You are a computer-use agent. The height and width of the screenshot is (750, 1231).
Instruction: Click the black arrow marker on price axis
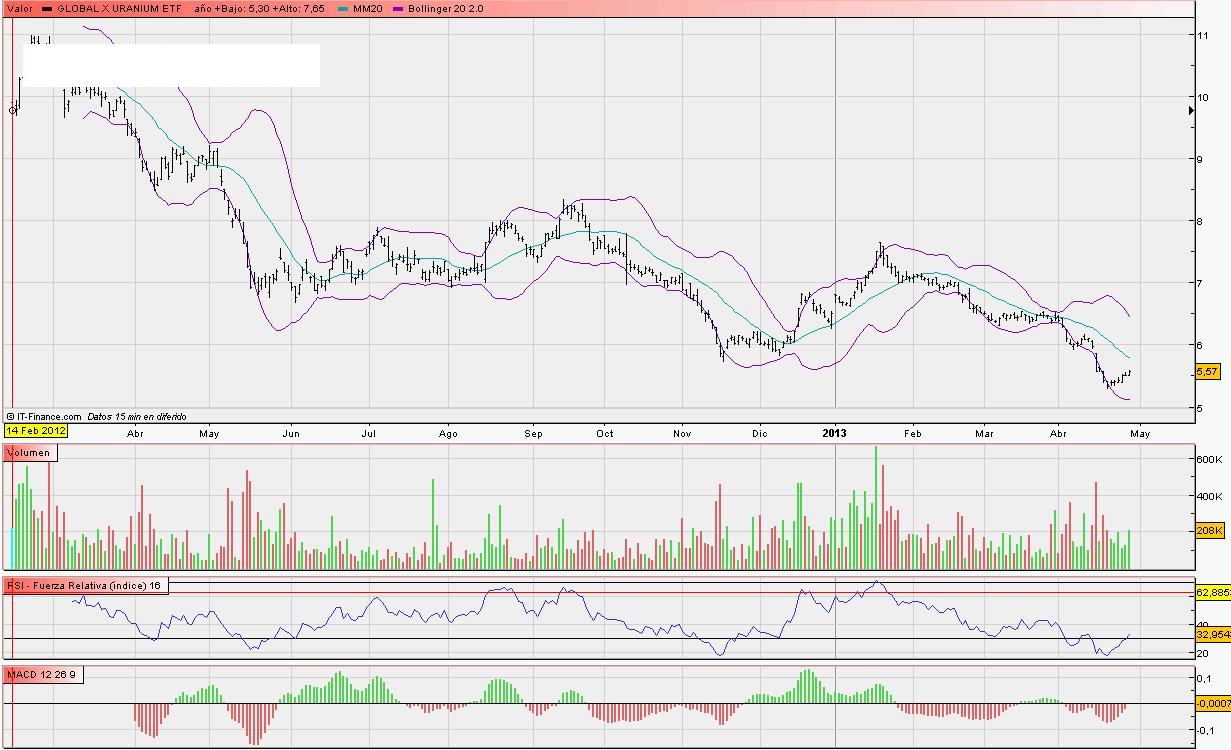click(x=1190, y=111)
